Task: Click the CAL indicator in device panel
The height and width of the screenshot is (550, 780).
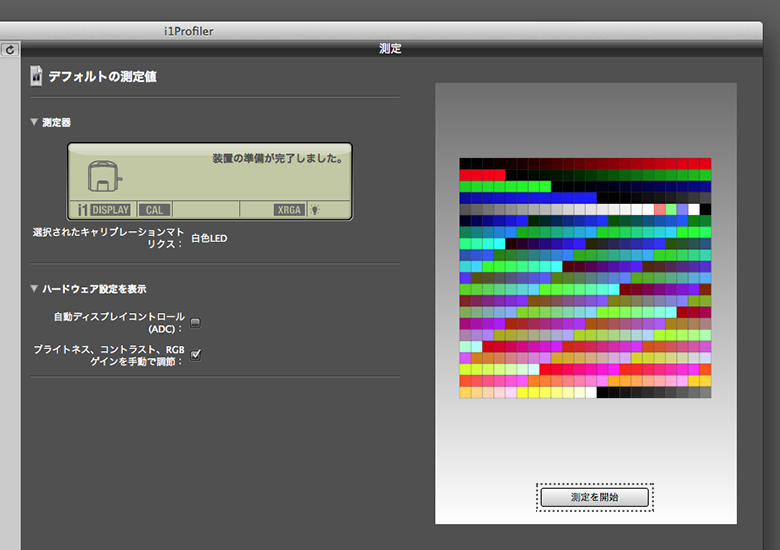Action: (154, 210)
